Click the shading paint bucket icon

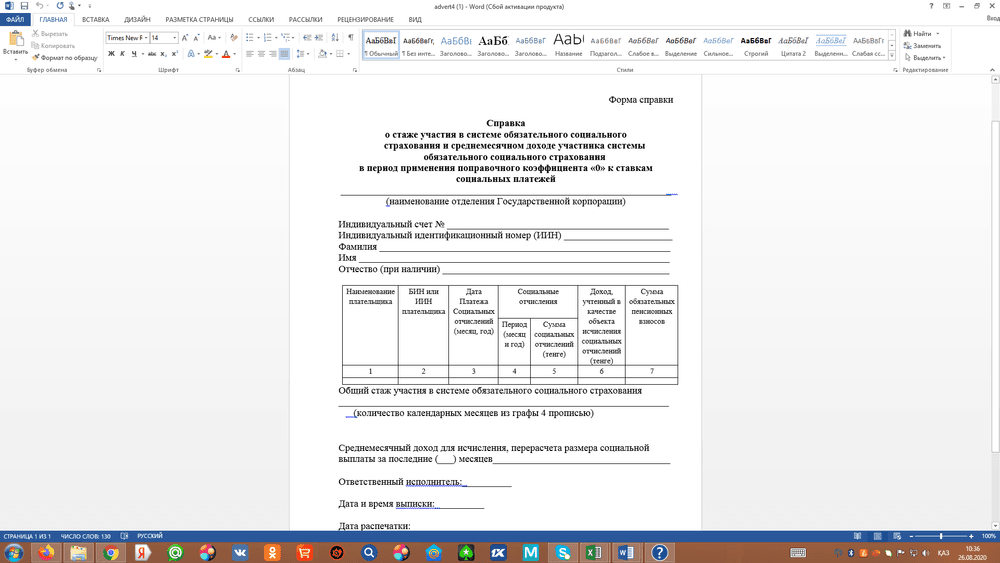[x=322, y=54]
